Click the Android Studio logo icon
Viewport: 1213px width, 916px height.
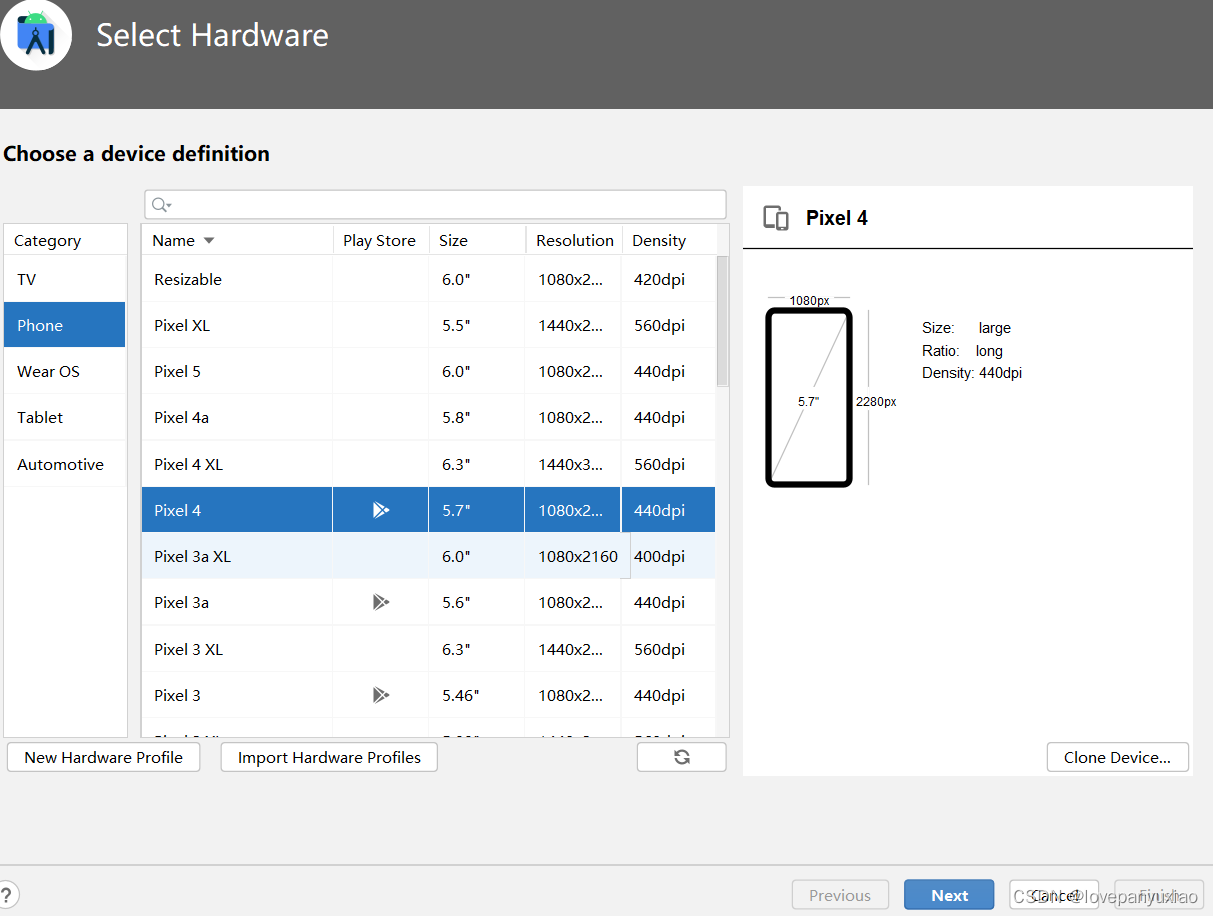point(36,36)
